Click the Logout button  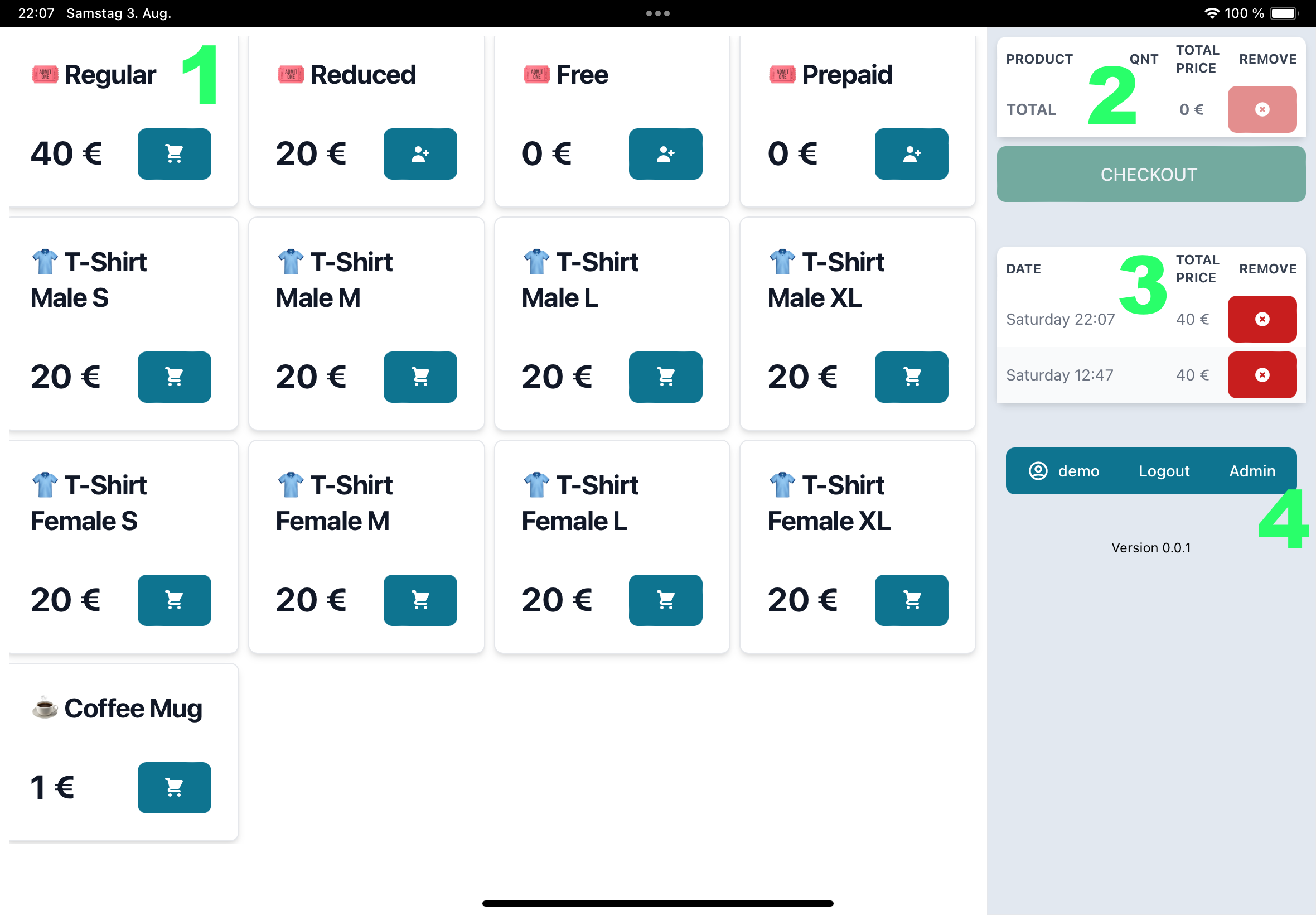tap(1164, 471)
